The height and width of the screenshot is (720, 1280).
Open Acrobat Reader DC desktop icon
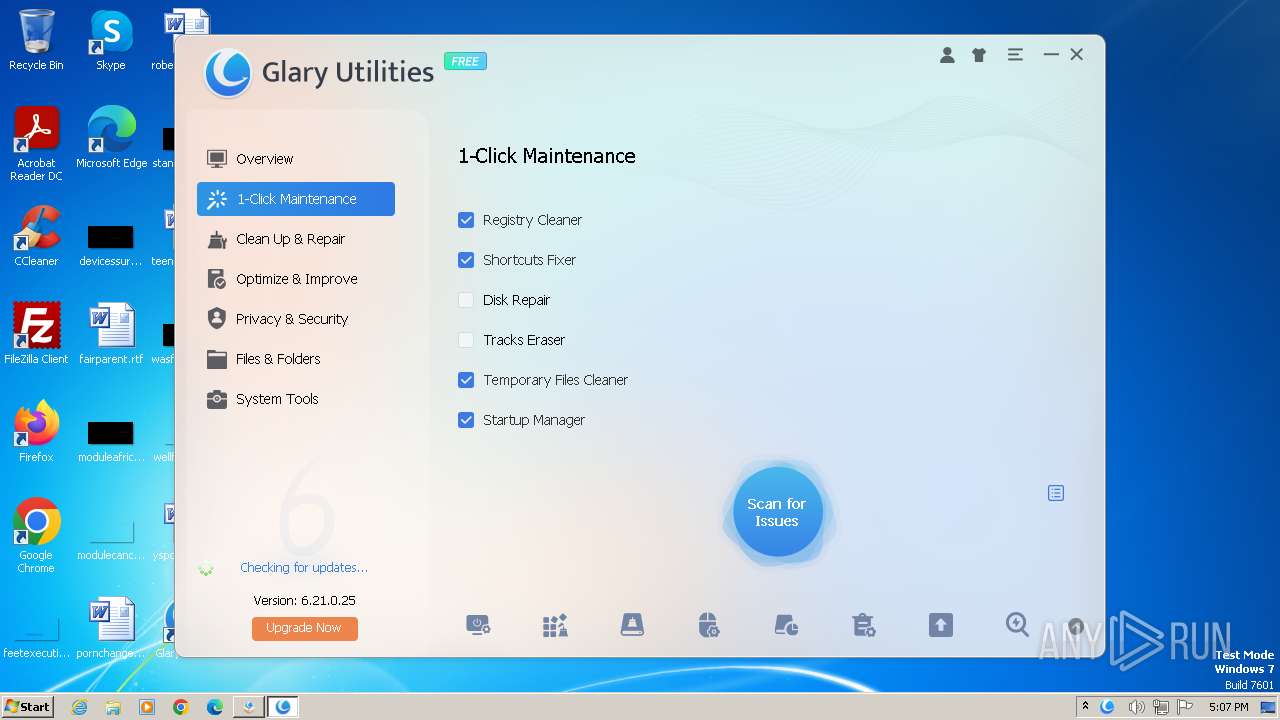point(36,144)
